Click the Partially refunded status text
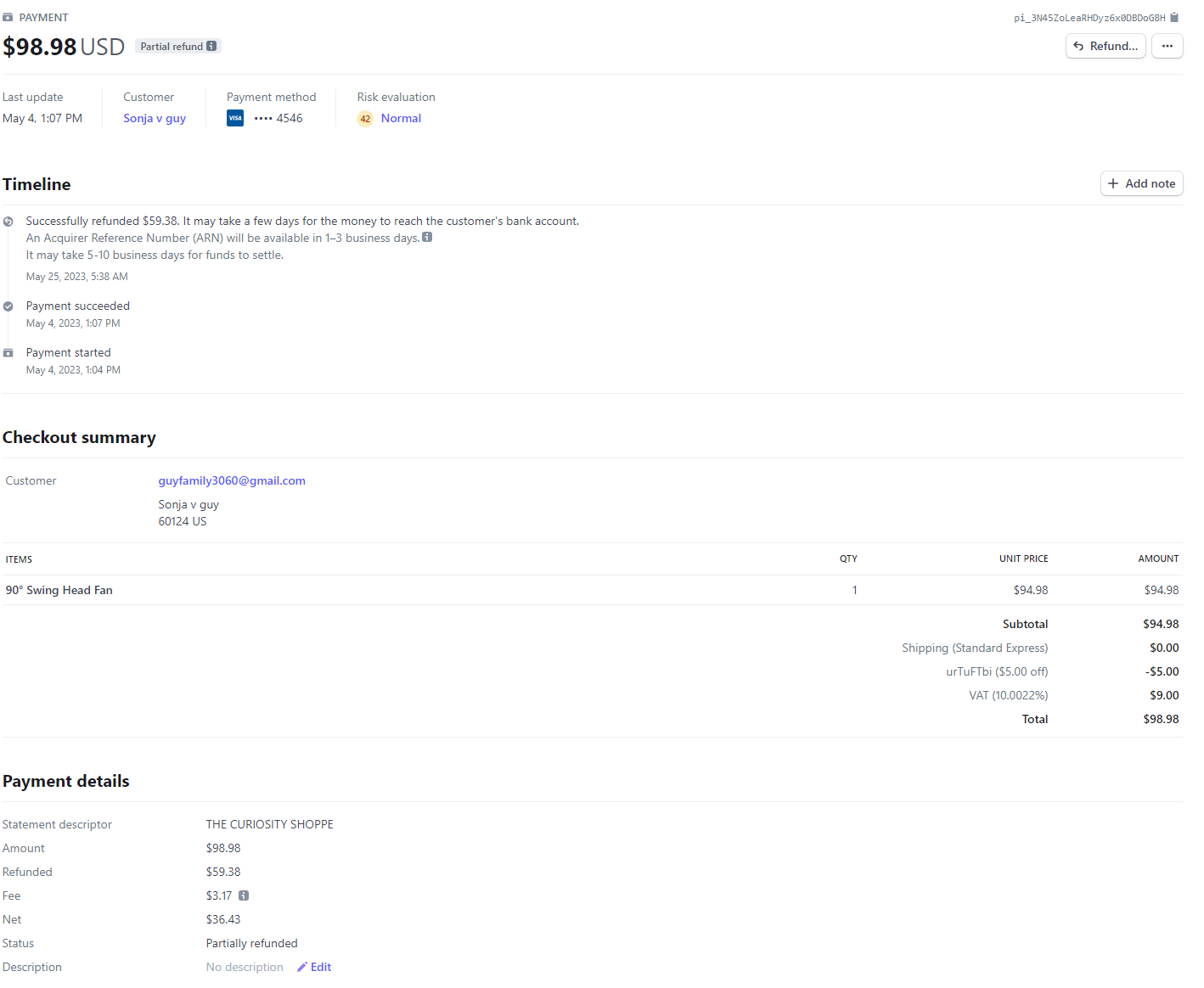 tap(251, 944)
